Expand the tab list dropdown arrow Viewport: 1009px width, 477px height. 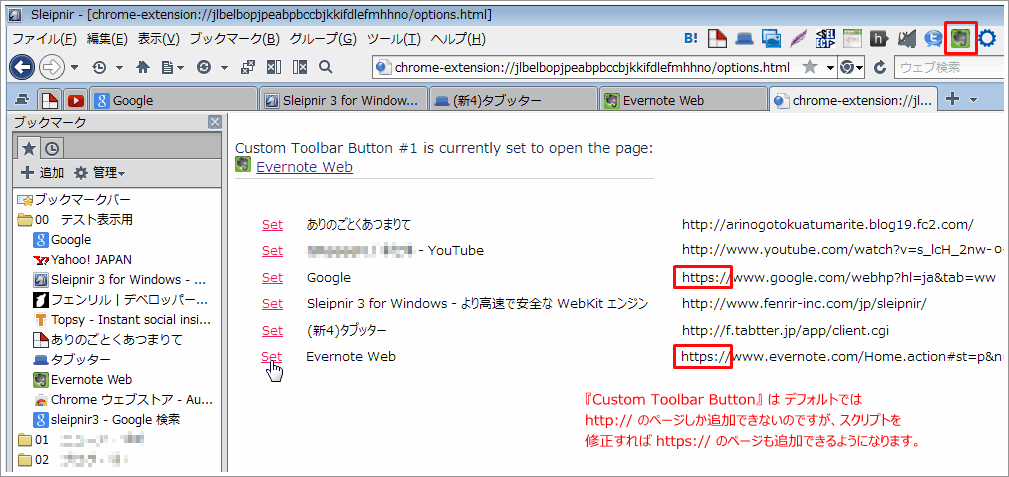tap(973, 100)
